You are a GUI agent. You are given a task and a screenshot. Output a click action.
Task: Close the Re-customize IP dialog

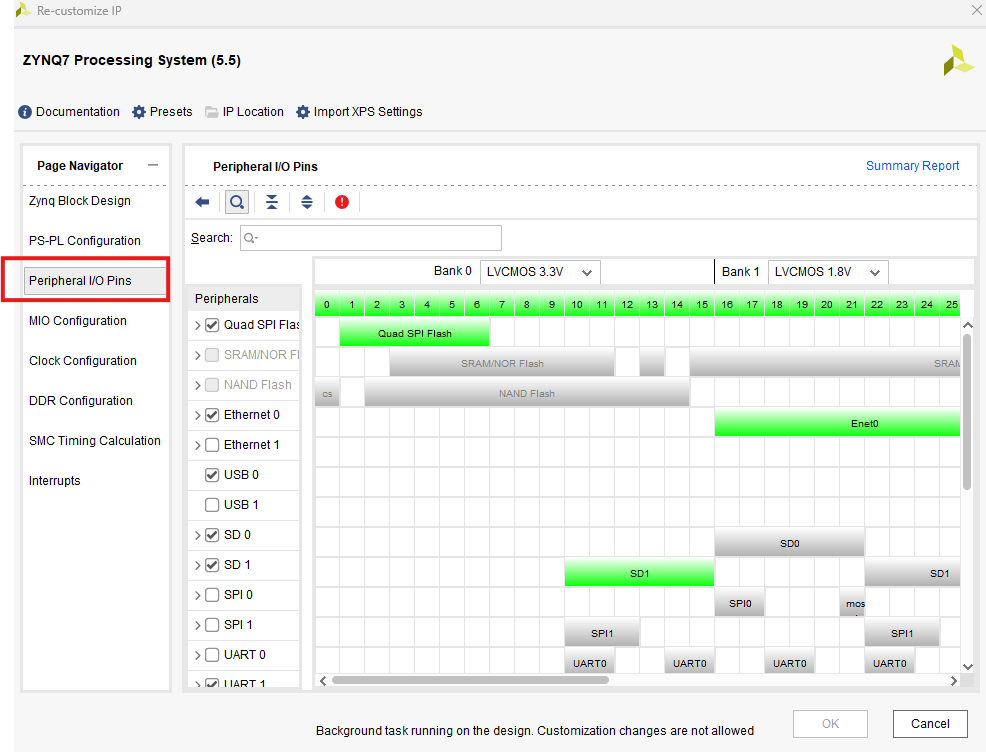tap(977, 10)
